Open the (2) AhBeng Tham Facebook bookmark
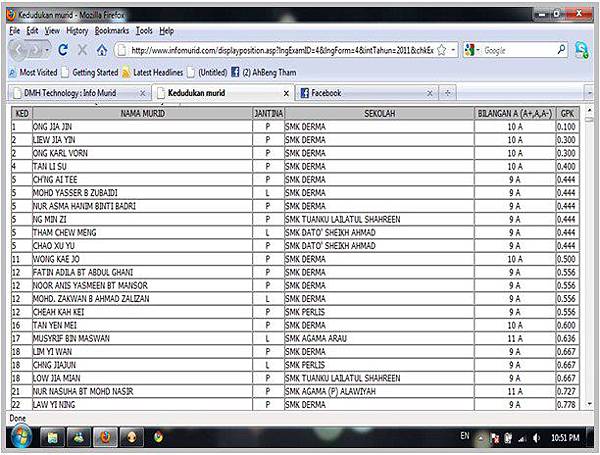 coord(264,72)
